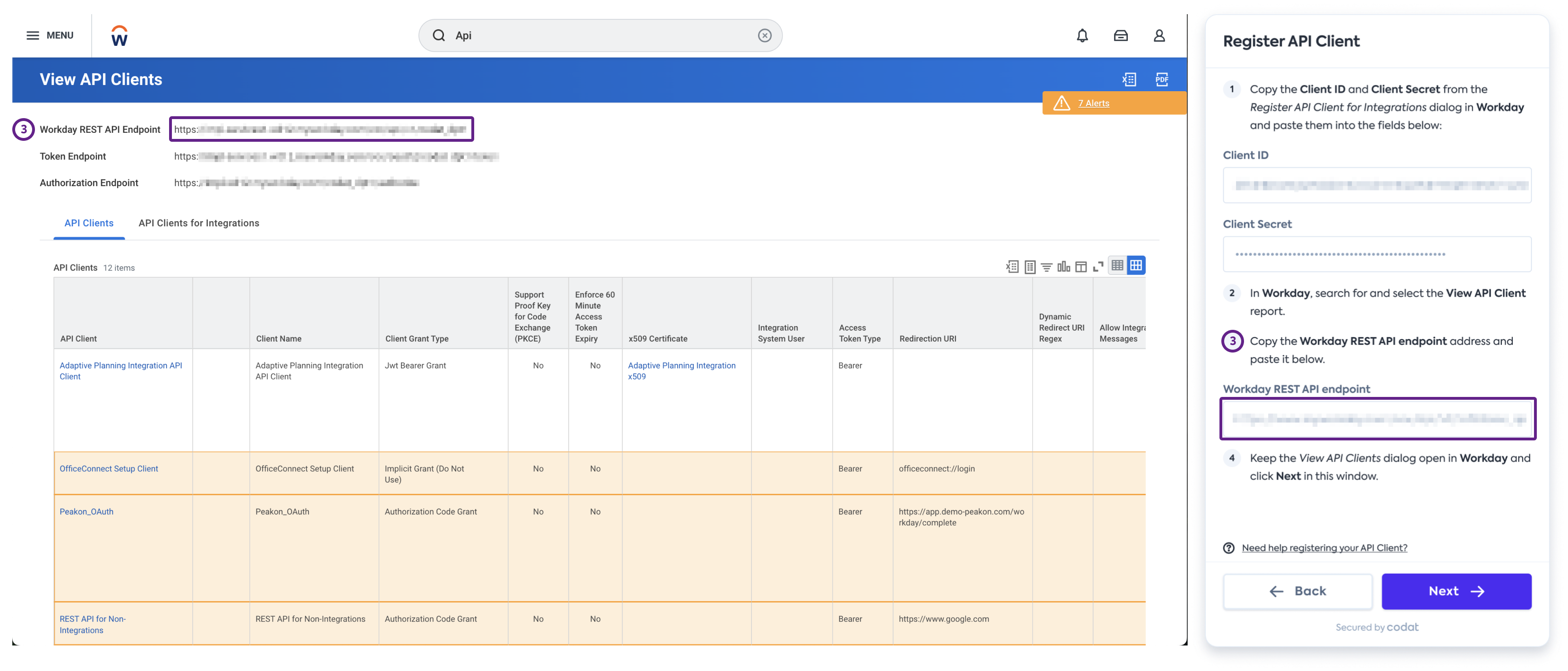Export the API Clients table to Excel
The image size is (1568, 671).
(x=1013, y=266)
